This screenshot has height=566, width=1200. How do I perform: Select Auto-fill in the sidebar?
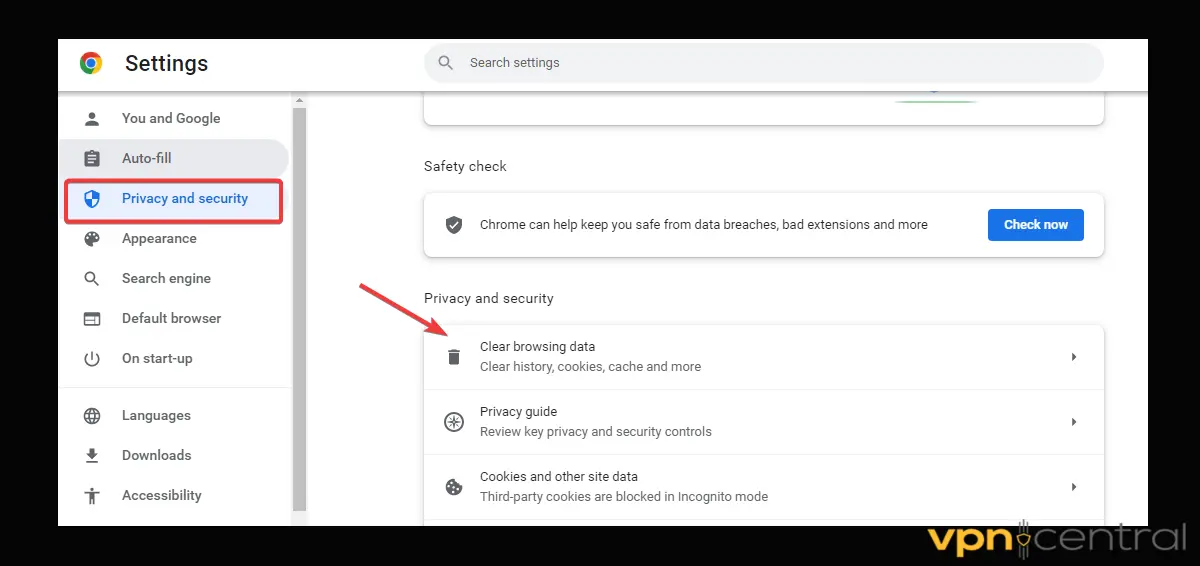coord(147,158)
